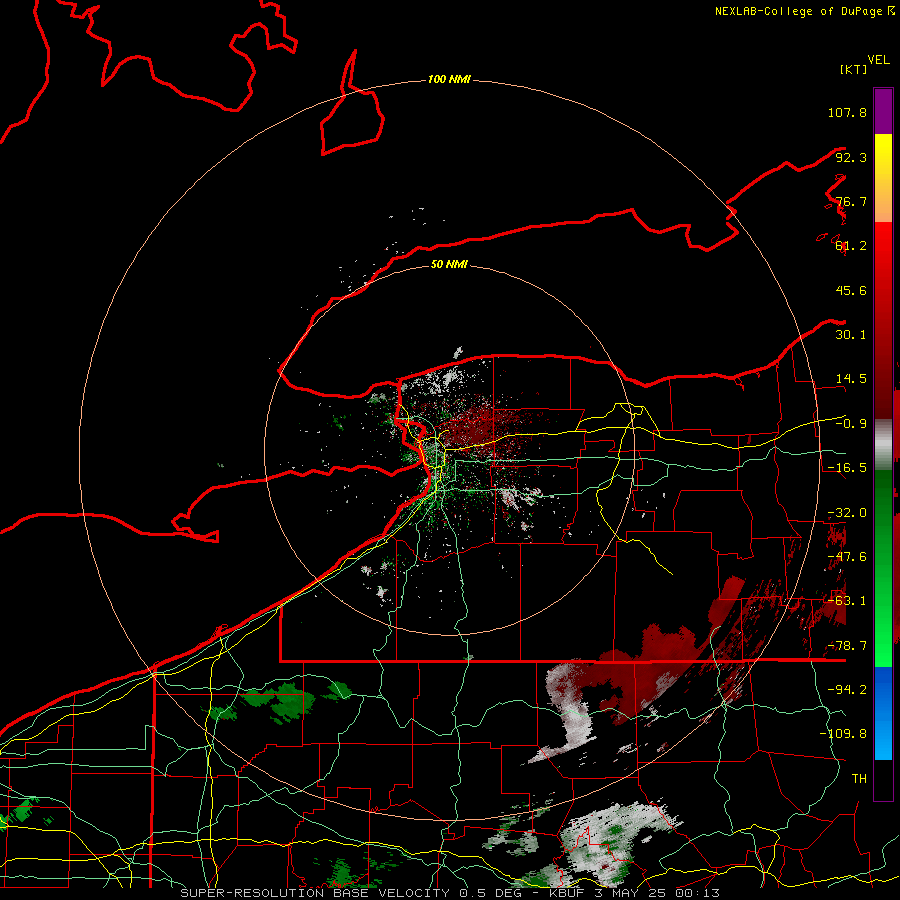Click the -32.0 legend value
Viewport: 900px width, 900px height.
[847, 513]
